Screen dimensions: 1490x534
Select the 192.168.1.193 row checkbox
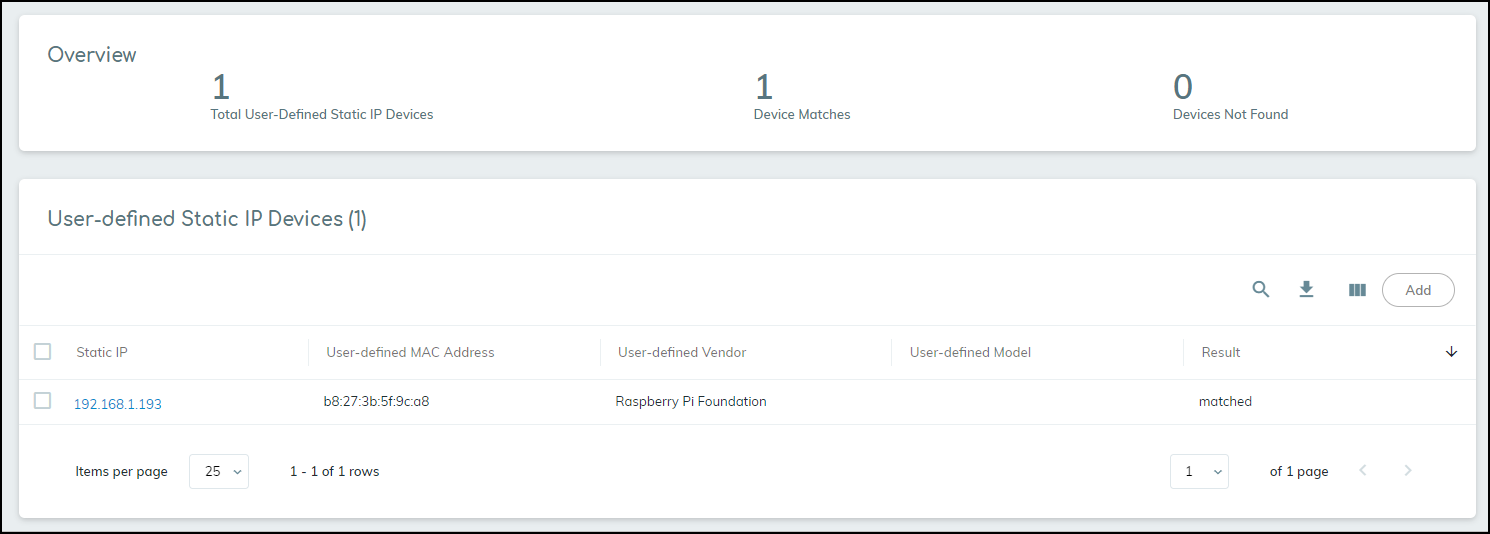(42, 401)
